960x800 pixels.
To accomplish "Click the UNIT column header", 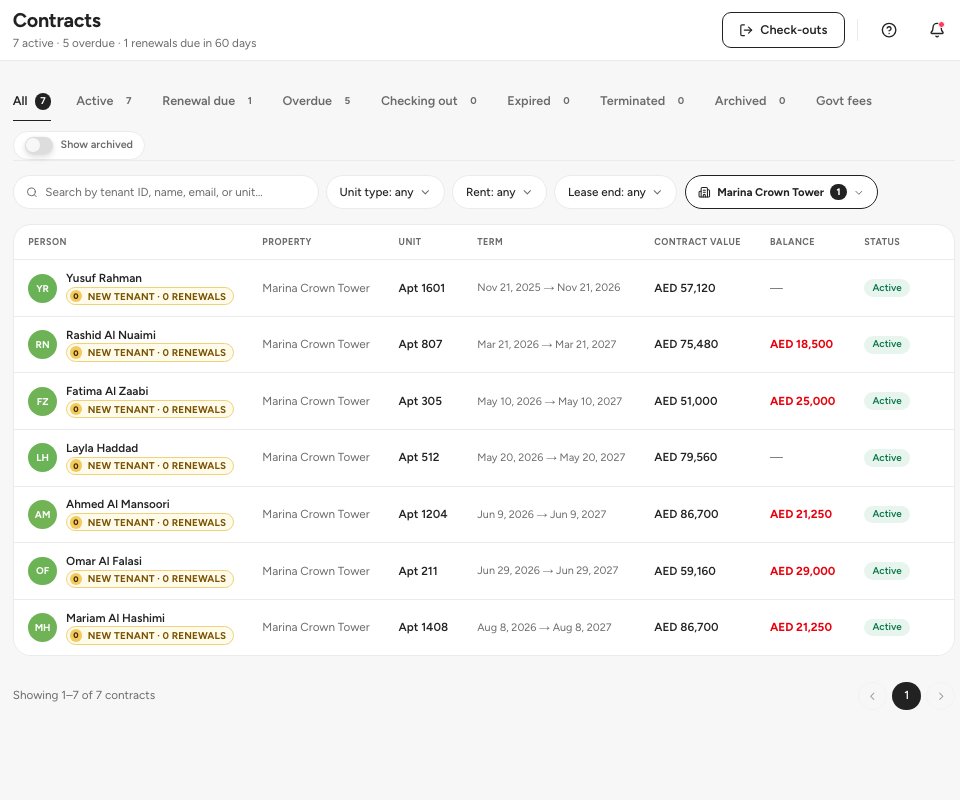I will (x=410, y=242).
